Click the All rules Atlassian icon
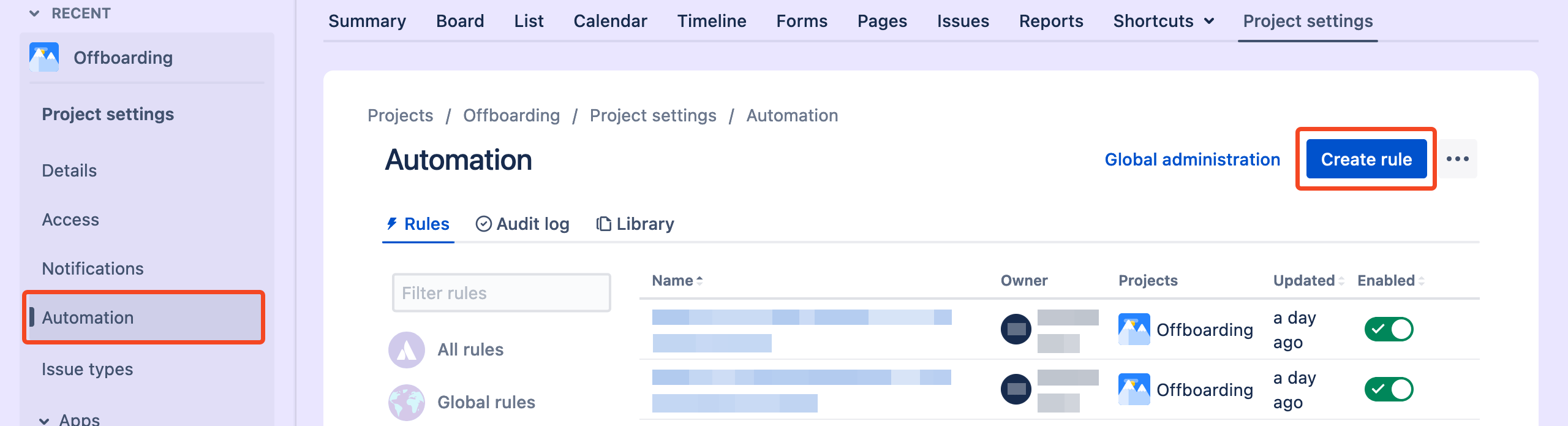Viewport: 1568px width, 426px height. (407, 350)
